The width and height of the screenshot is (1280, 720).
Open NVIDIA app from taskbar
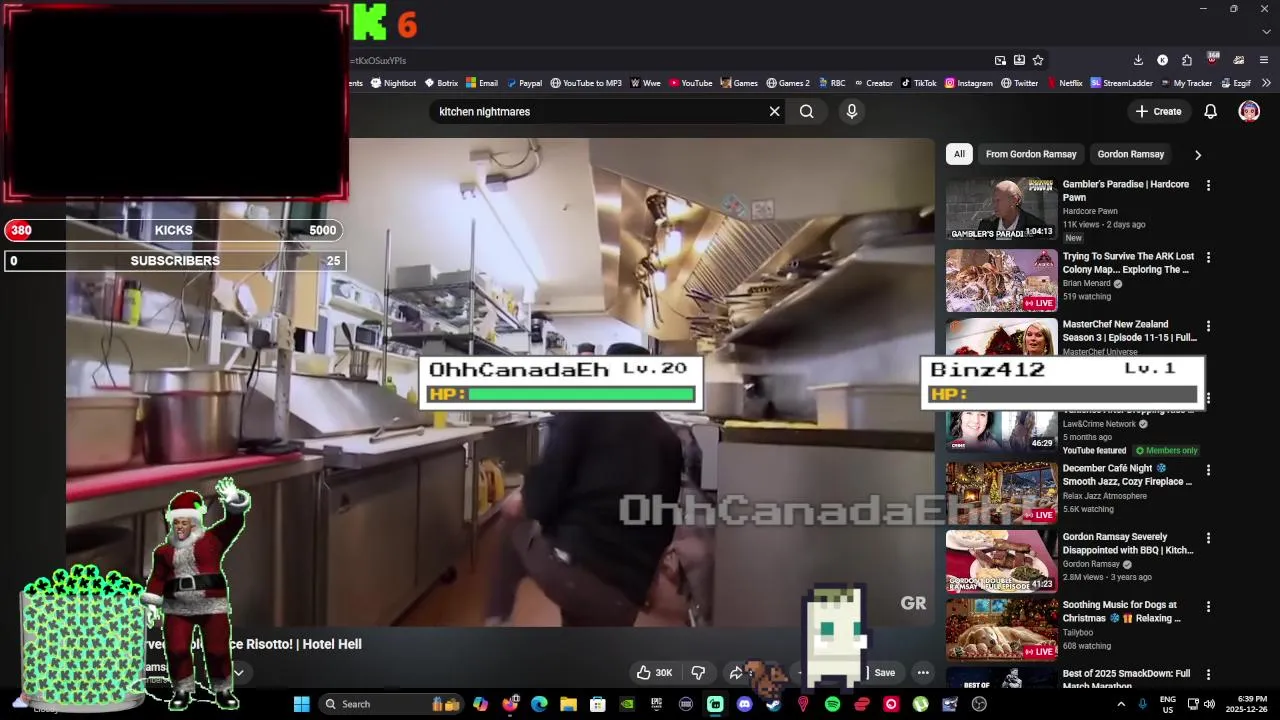(x=627, y=704)
